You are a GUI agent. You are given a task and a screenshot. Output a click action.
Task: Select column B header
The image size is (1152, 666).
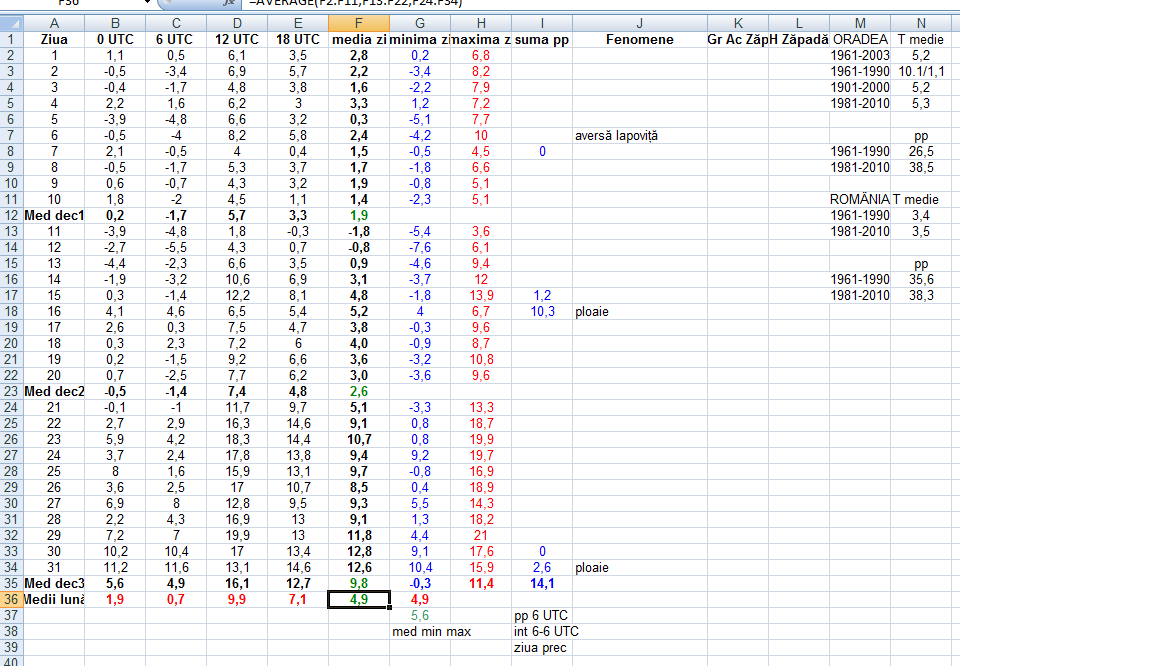point(115,24)
